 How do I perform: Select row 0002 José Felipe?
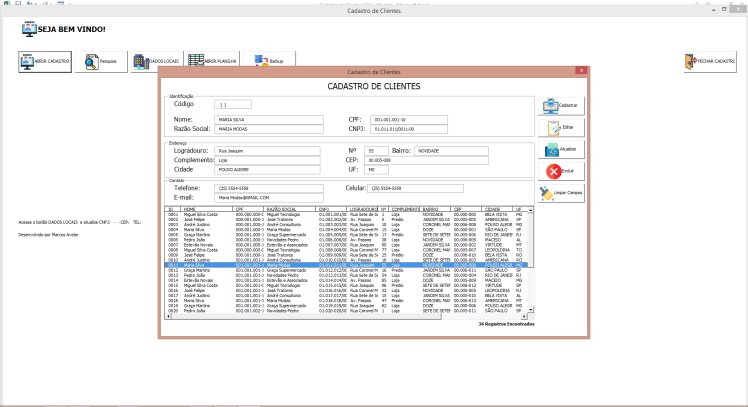[346, 219]
